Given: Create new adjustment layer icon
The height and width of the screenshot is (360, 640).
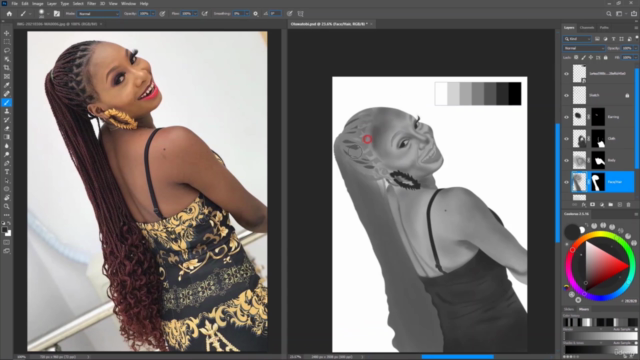Looking at the screenshot, I should (602, 204).
